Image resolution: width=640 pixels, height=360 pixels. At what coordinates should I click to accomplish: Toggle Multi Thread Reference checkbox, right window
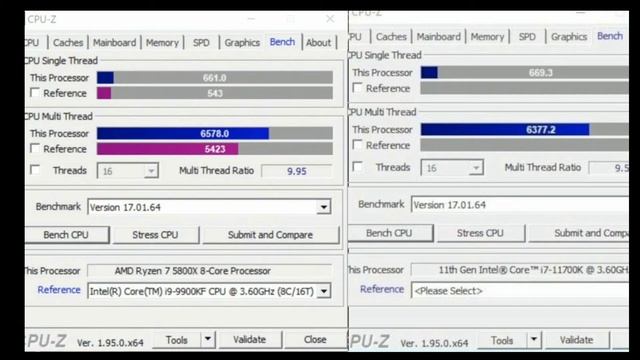pos(358,145)
